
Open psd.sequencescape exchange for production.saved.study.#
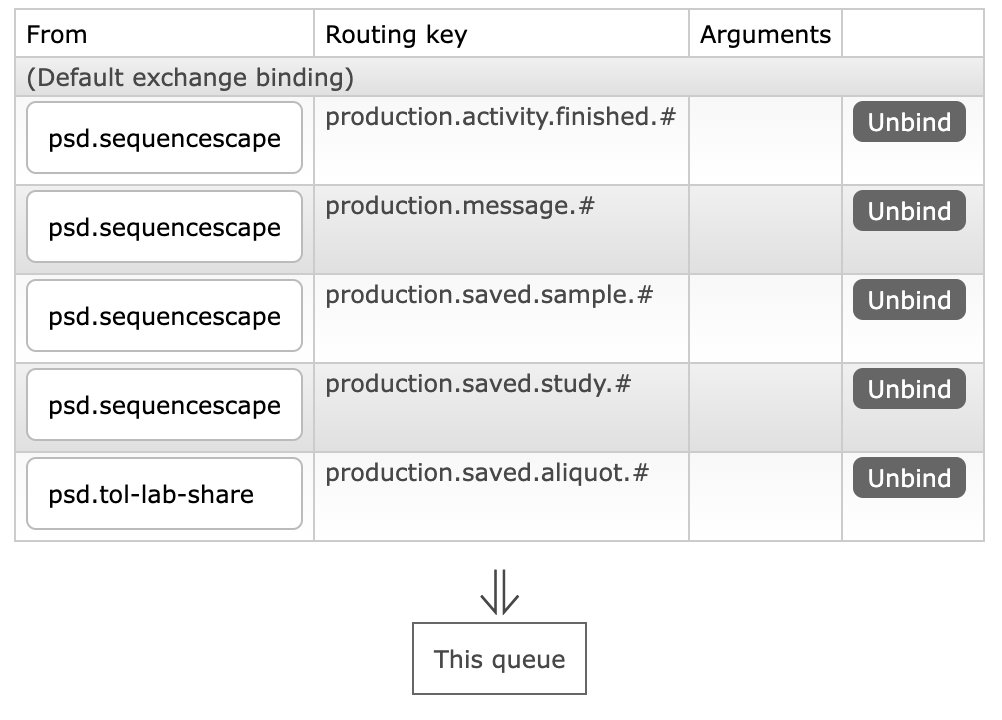164,405
